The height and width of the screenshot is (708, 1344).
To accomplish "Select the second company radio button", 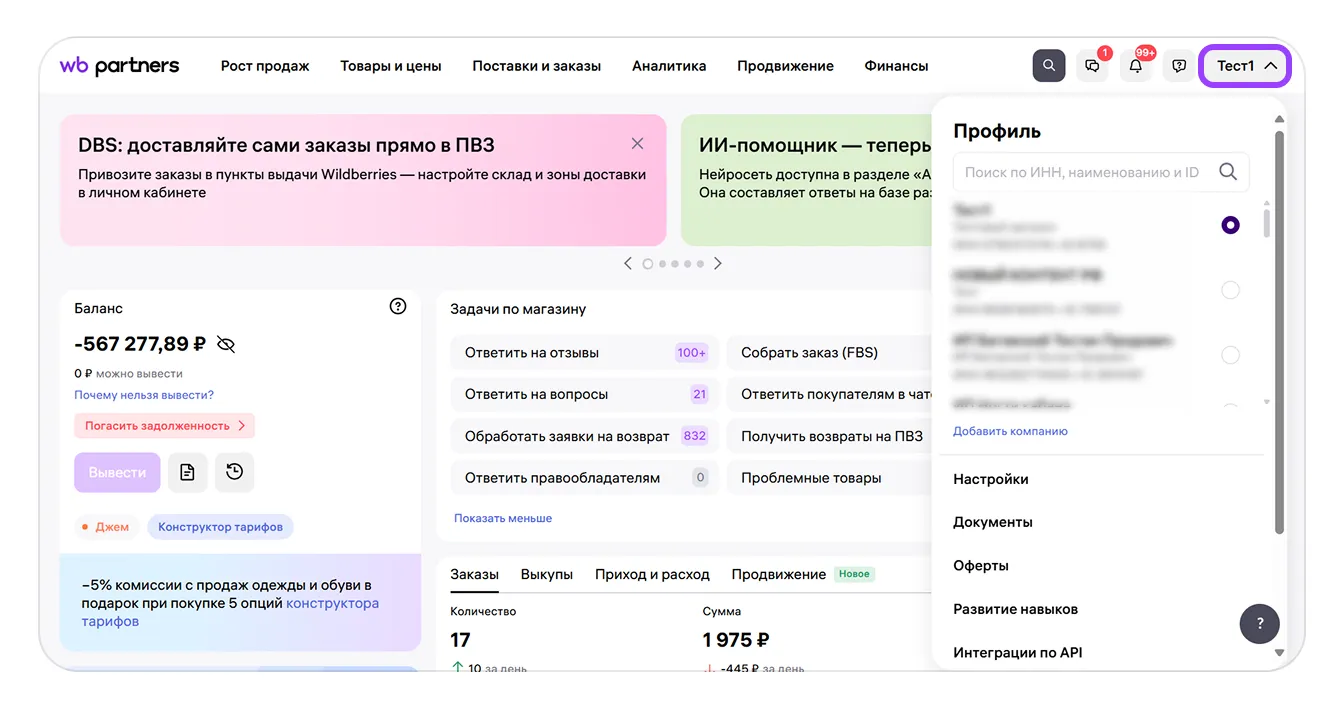I will click(1230, 290).
